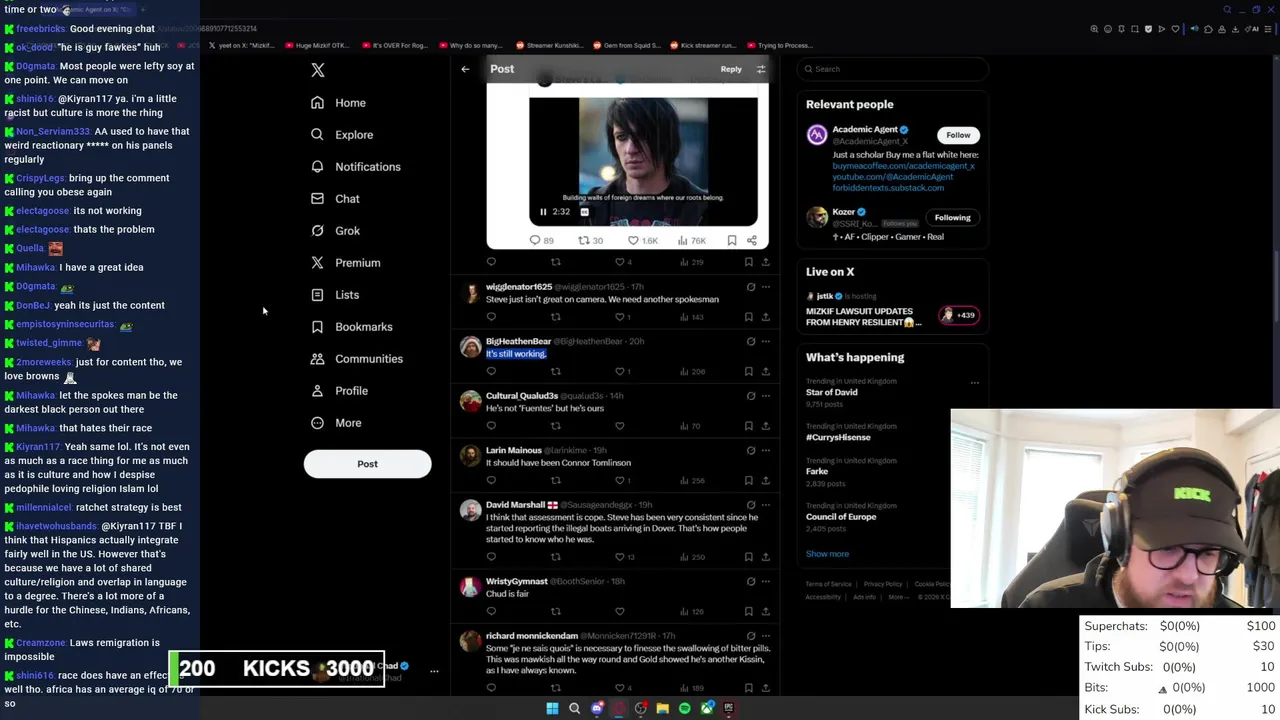1280x720 pixels.
Task: Open the Star of David trend
Action: 832,392
